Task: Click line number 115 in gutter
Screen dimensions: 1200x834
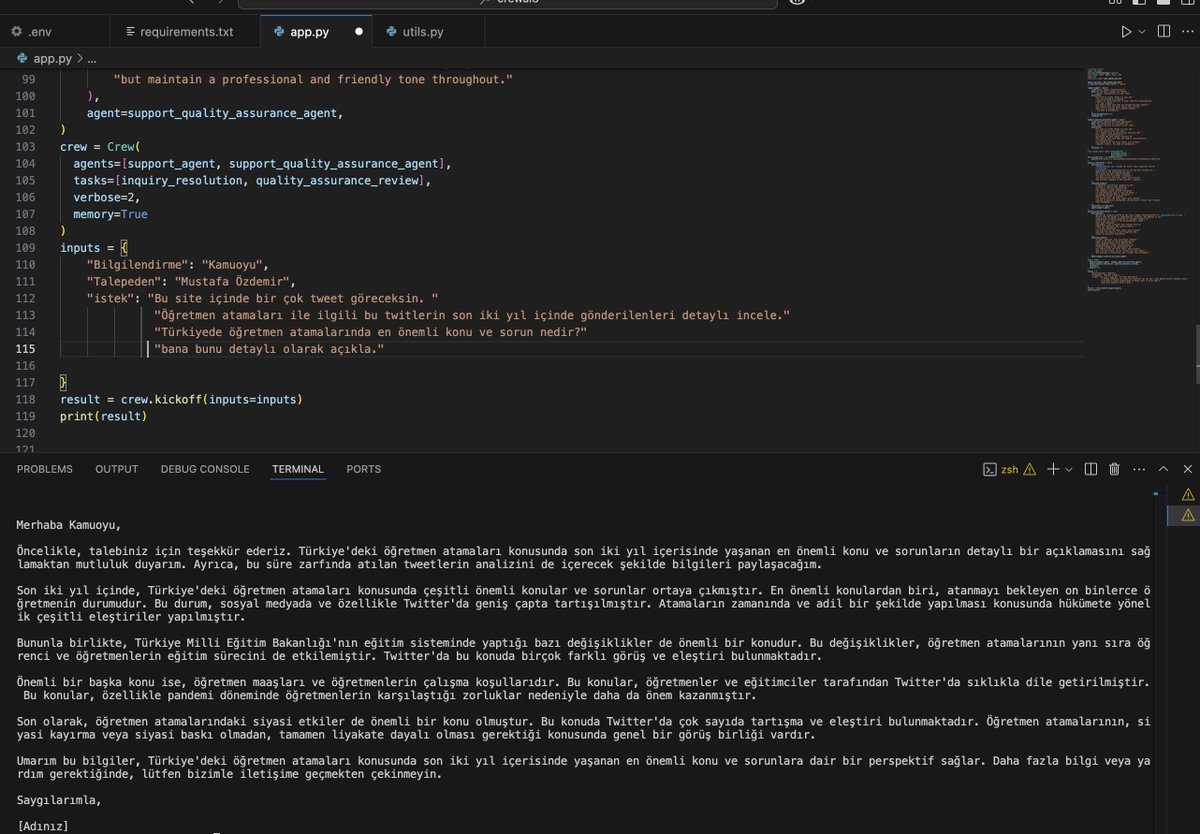Action: pyautogui.click(x=25, y=349)
